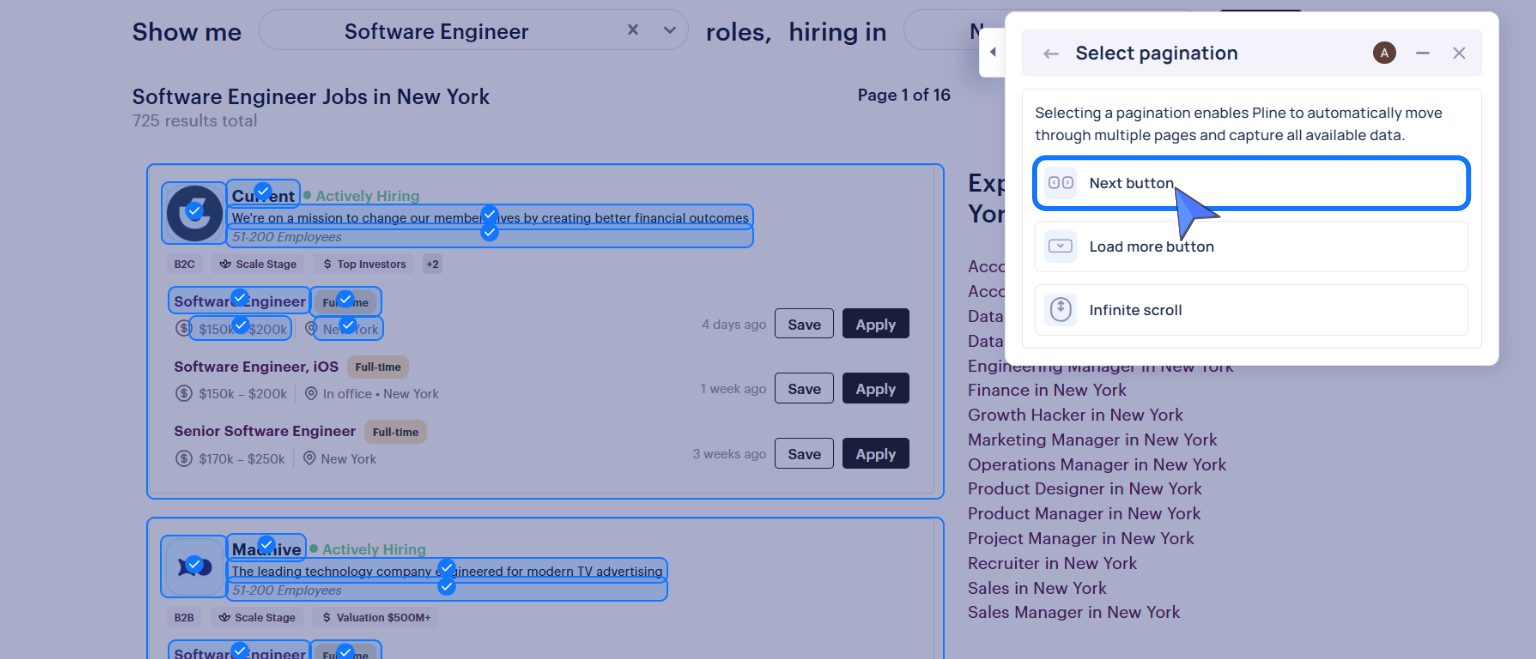Select the Load more button icon

click(1060, 246)
